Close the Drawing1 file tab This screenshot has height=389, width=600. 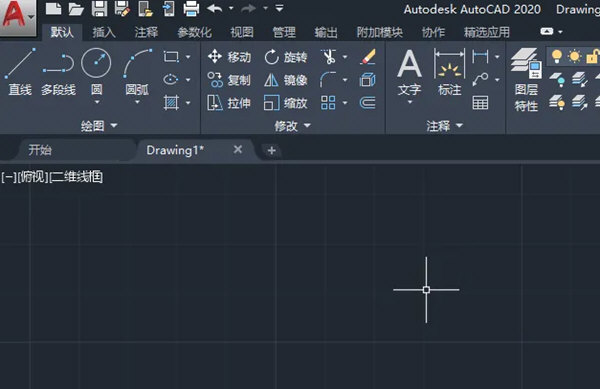coord(238,150)
